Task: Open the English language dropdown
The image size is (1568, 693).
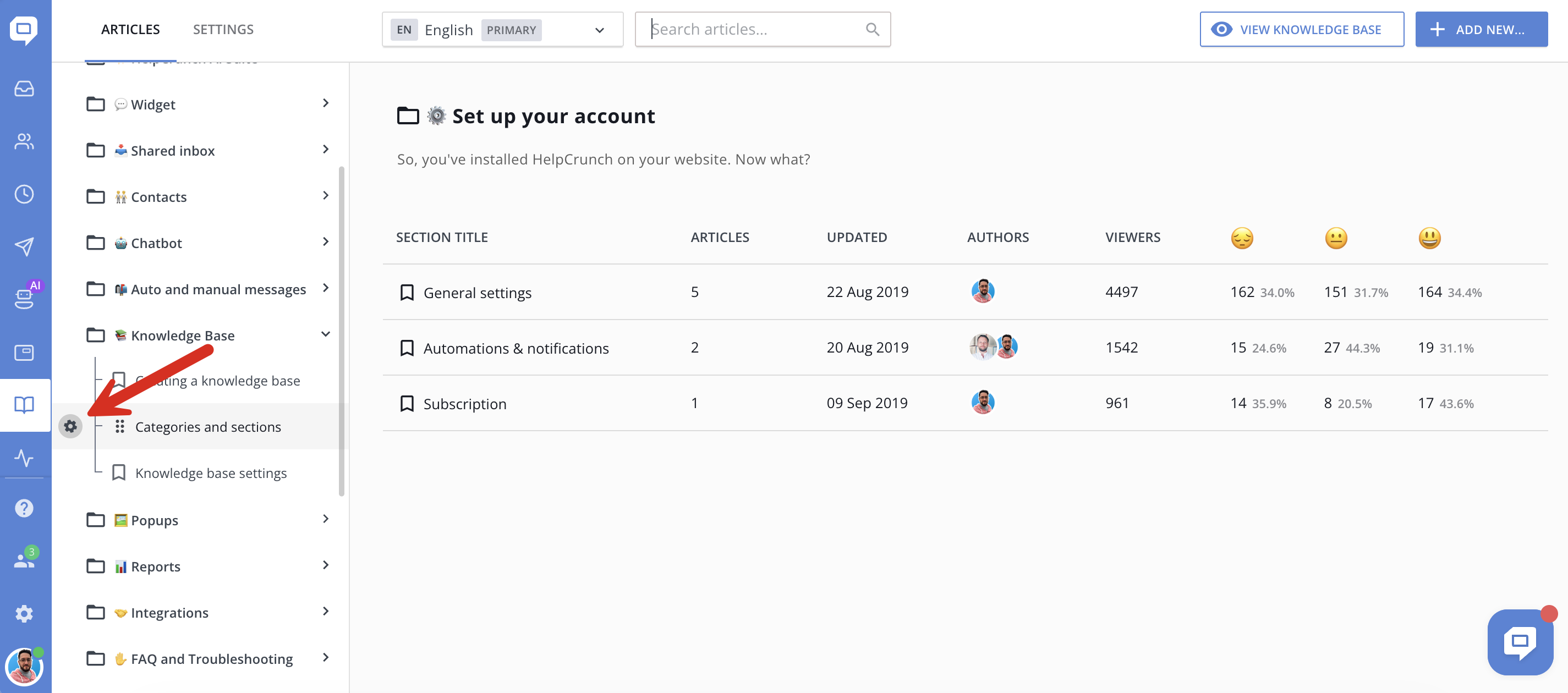Action: click(x=502, y=29)
